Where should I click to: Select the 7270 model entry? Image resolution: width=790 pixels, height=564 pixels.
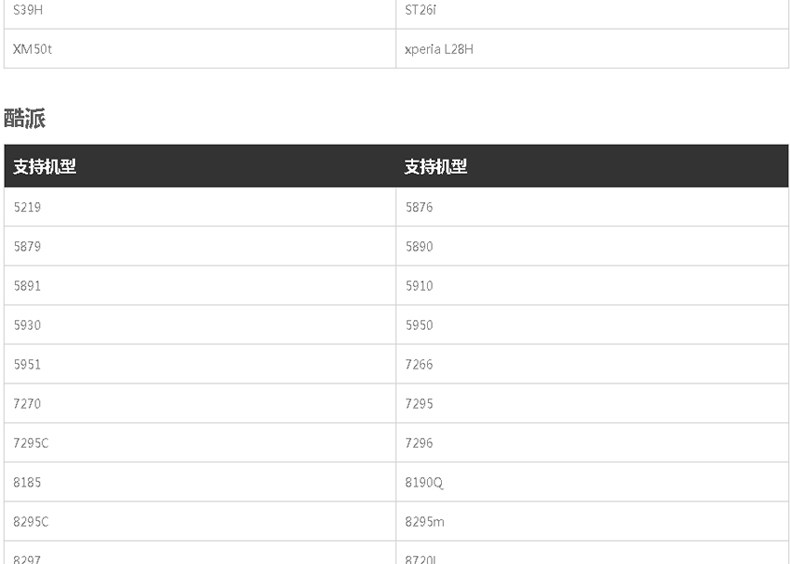coord(27,404)
